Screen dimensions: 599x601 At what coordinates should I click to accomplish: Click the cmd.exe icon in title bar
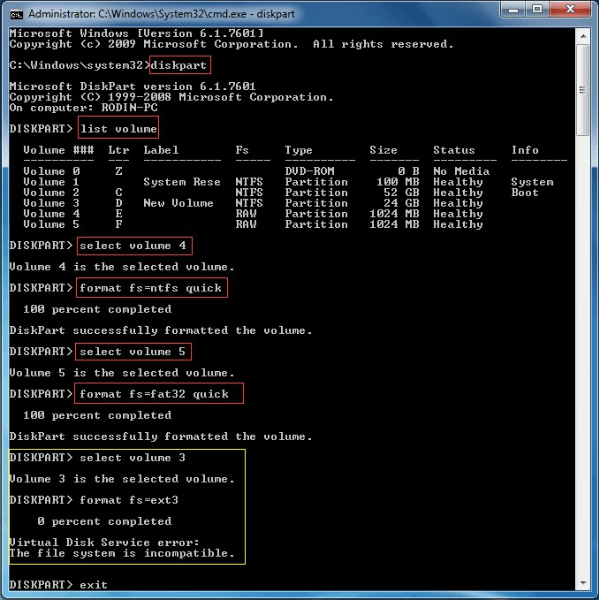(x=17, y=15)
